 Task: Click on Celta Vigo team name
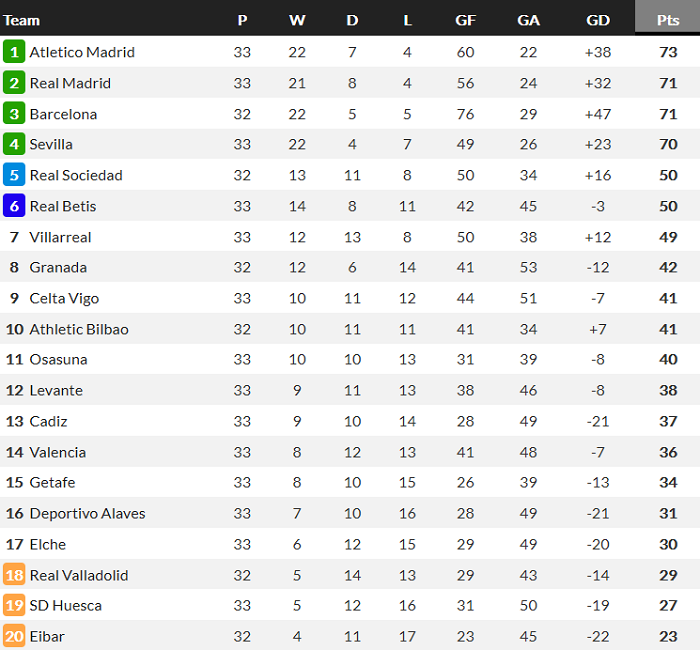[64, 298]
